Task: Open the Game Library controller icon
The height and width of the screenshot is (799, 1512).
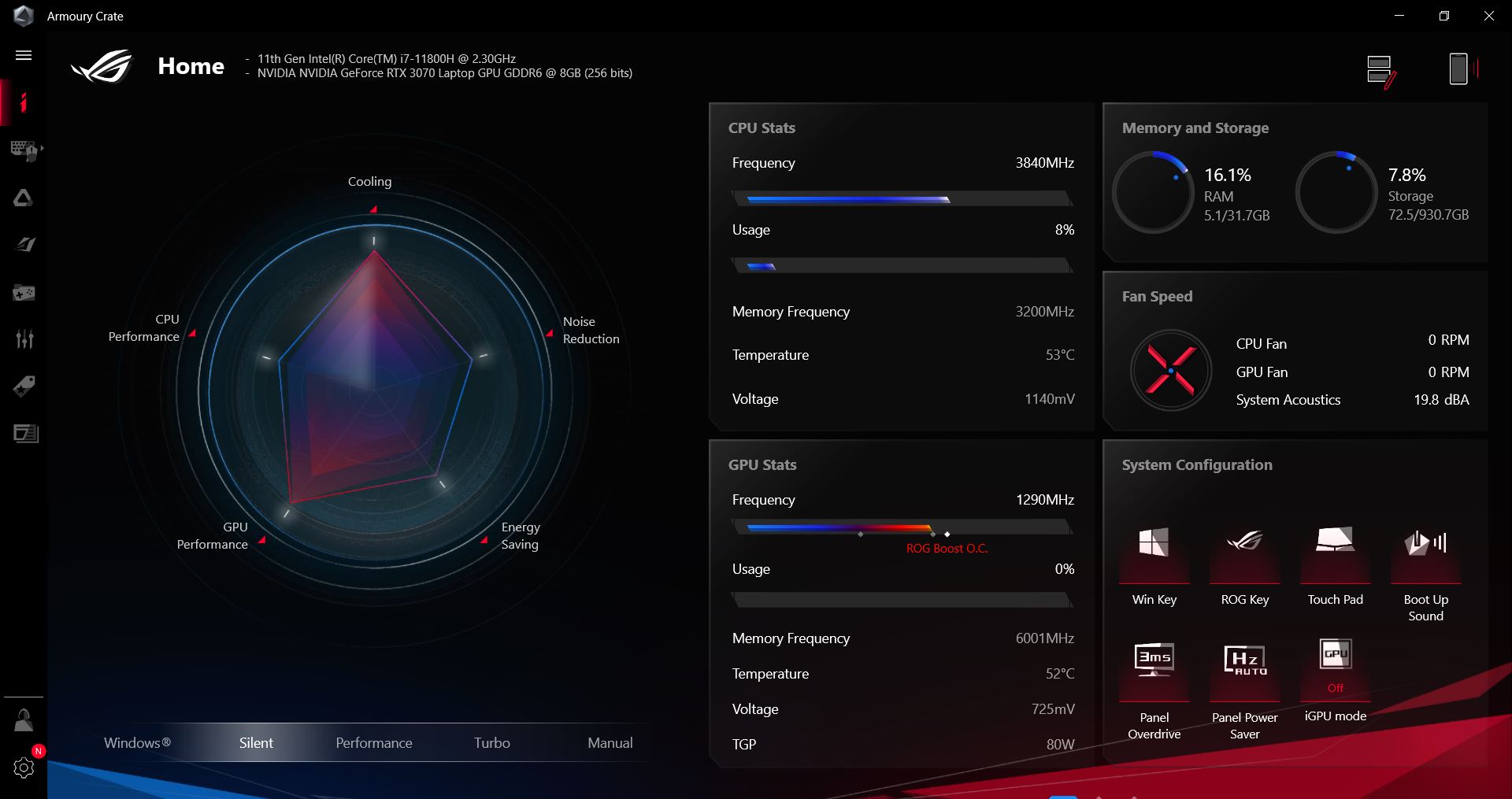Action: 24,293
